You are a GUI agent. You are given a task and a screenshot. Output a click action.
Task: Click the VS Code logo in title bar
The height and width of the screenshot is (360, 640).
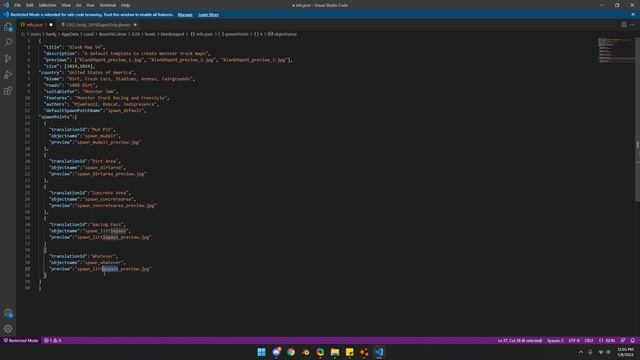pyautogui.click(x=6, y=5)
